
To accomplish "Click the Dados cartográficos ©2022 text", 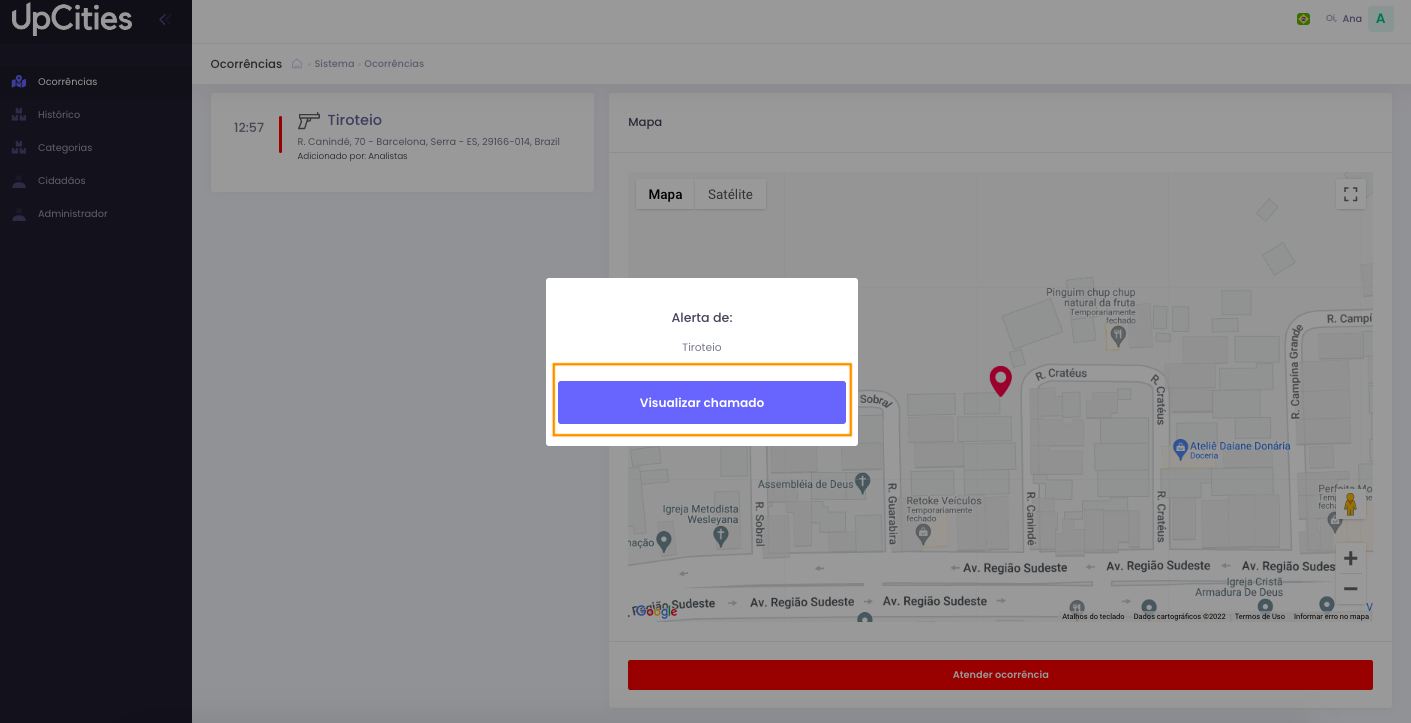I will click(1180, 617).
